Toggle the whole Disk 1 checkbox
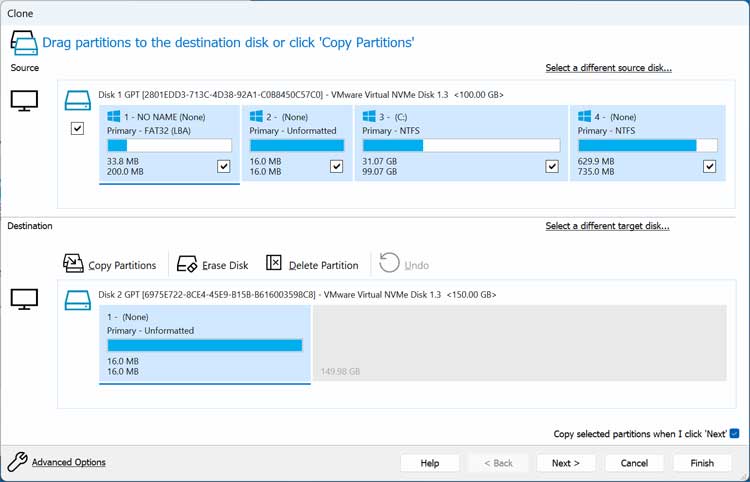 [x=77, y=128]
